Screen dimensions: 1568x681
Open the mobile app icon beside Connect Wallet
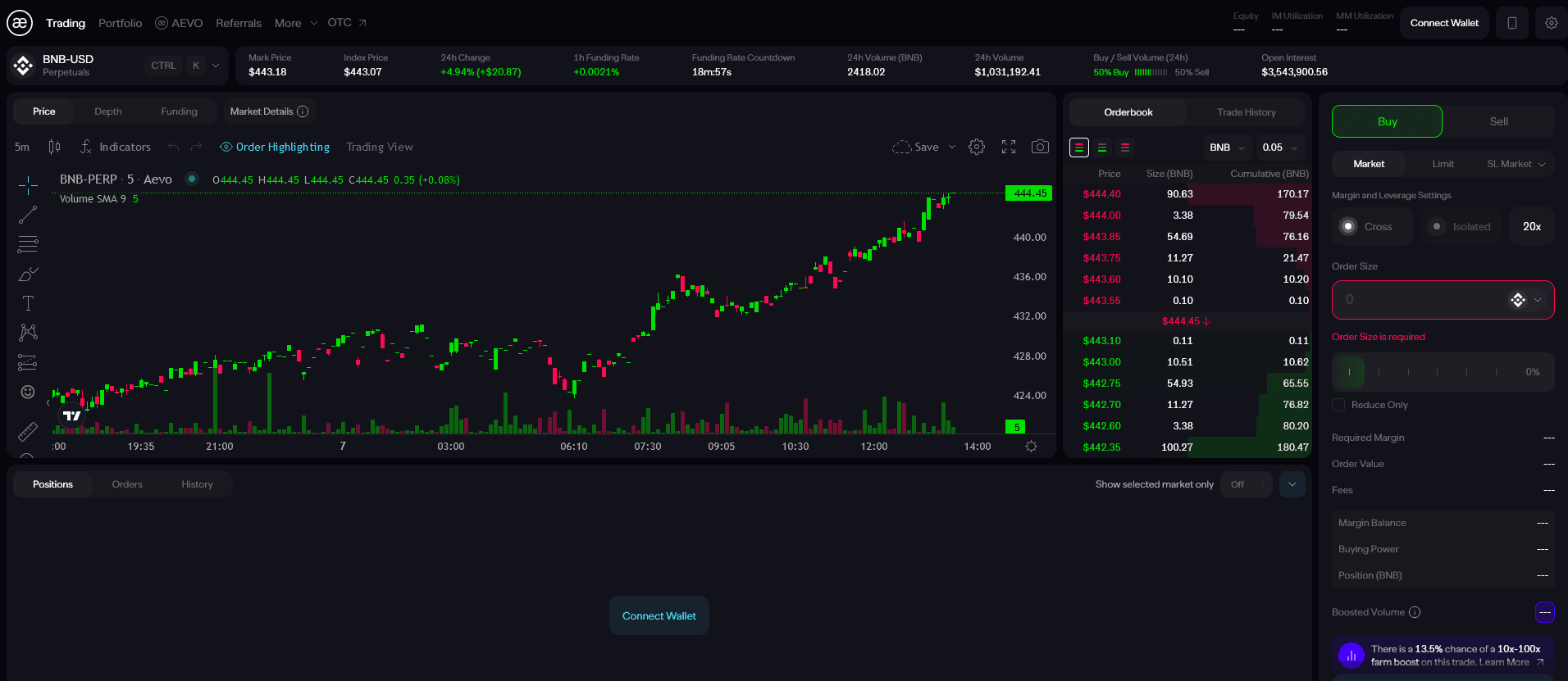coord(1512,23)
